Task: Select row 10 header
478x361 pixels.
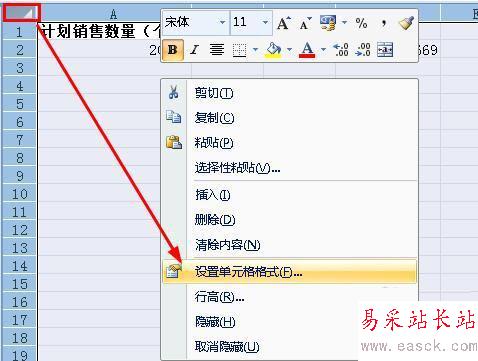Action: (19, 194)
